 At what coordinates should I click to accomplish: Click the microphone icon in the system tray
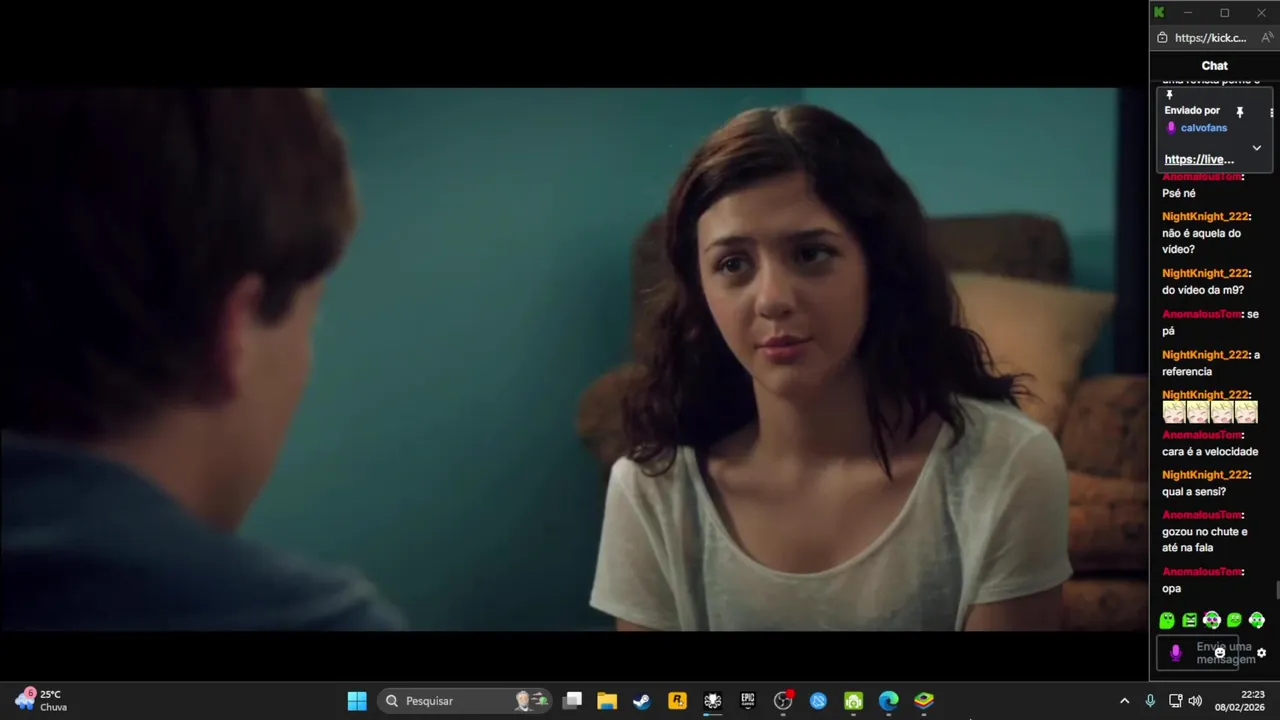coord(1150,701)
